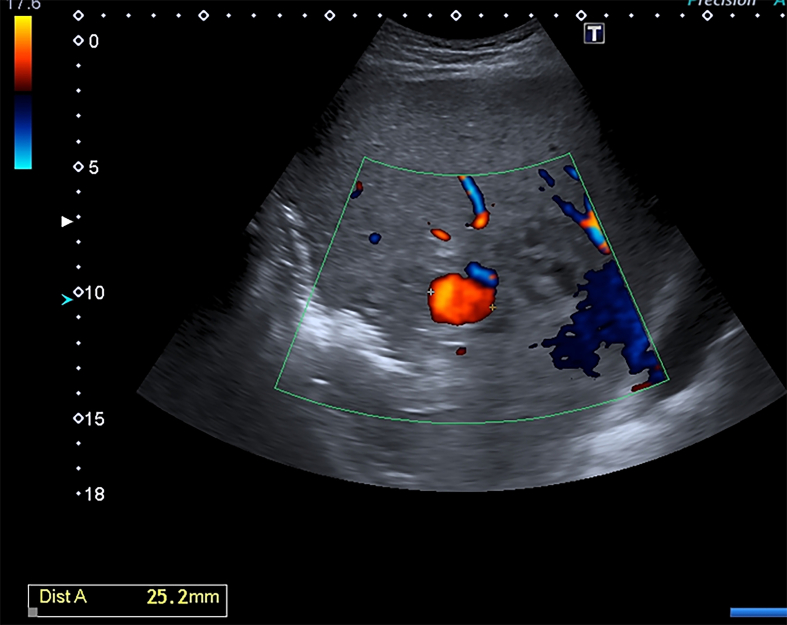Click the depth scale 10 label
This screenshot has width=787, height=625.
[94, 293]
